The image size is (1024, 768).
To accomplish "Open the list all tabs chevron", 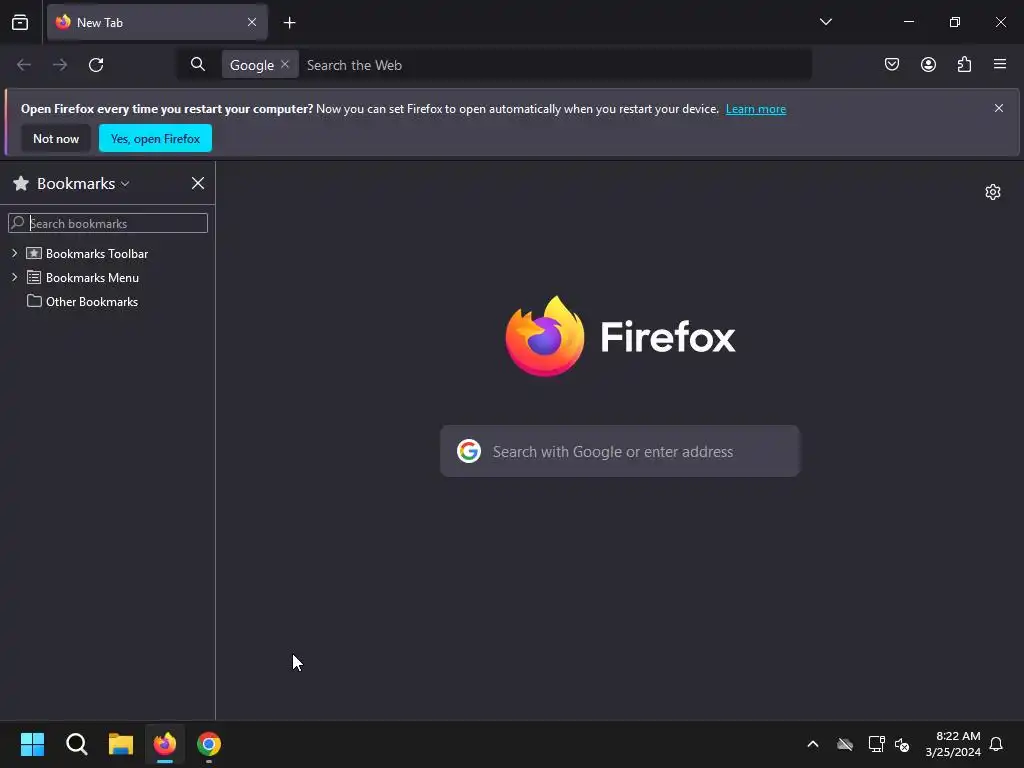I will [x=825, y=22].
